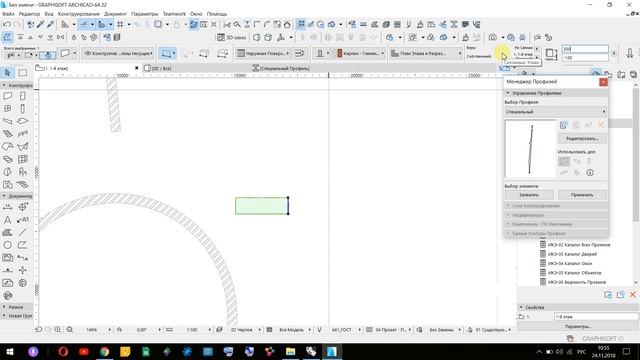Expand the Modifiers section

tap(556, 215)
